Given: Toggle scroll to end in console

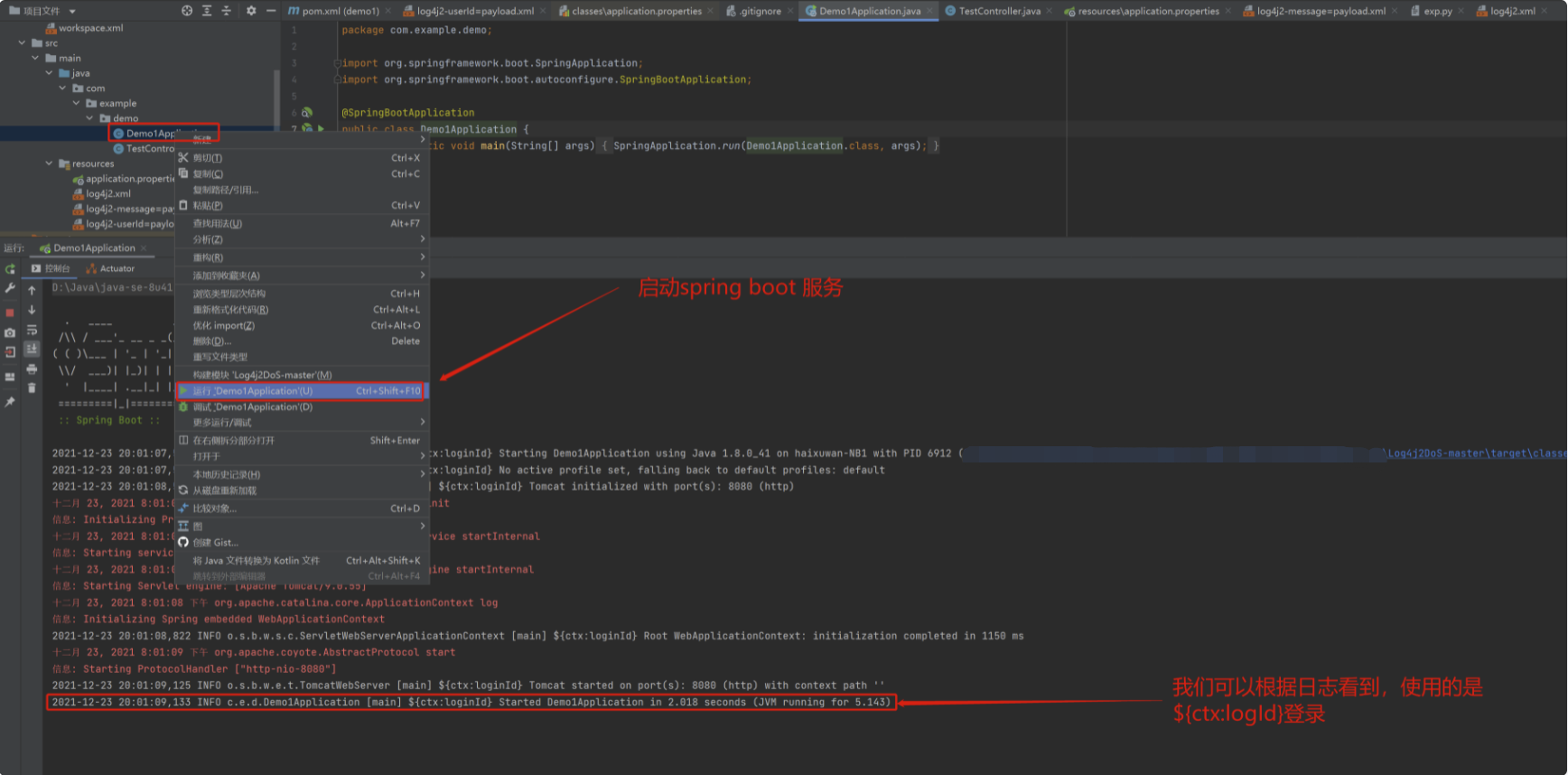Looking at the screenshot, I should pos(32,349).
